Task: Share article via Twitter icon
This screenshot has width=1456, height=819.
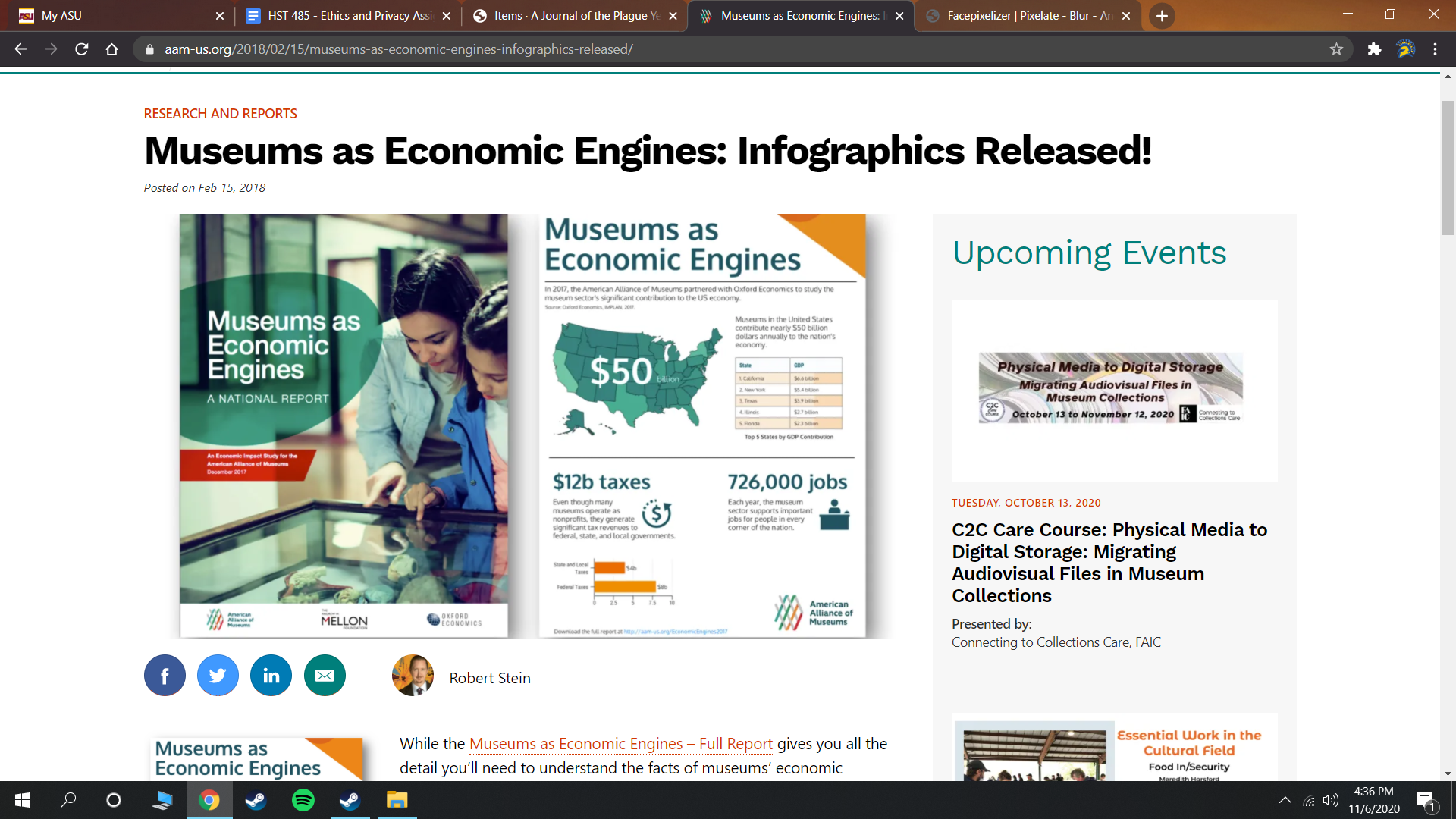Action: (x=218, y=675)
